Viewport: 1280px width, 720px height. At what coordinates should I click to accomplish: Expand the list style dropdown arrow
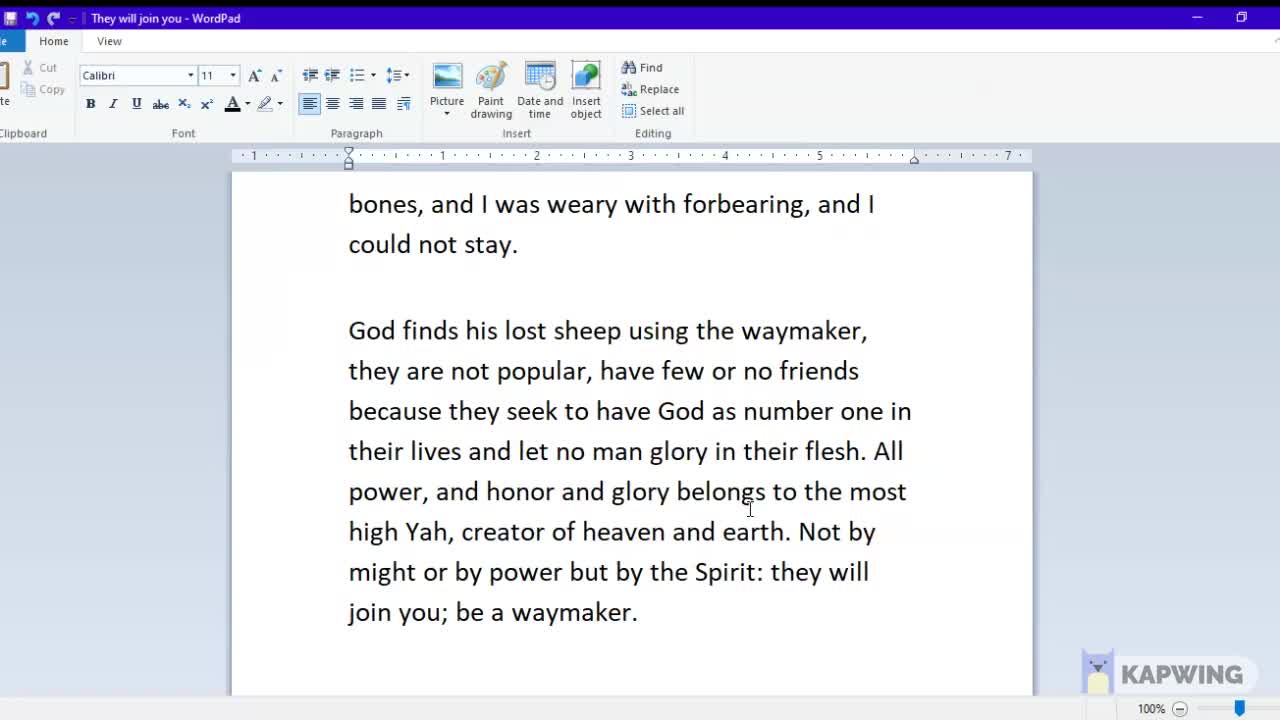[x=373, y=75]
